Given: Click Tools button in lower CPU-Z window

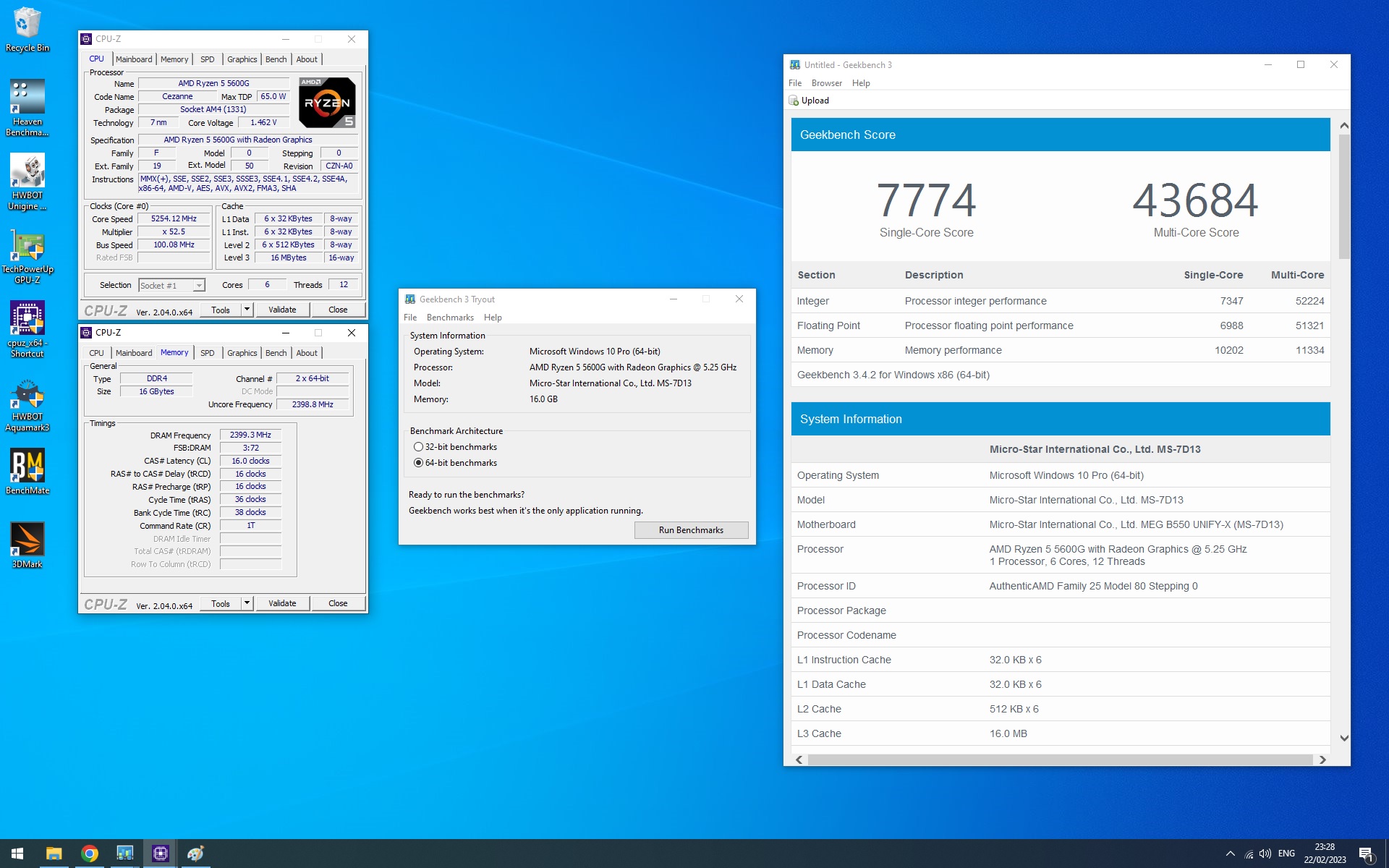Looking at the screenshot, I should (x=221, y=603).
